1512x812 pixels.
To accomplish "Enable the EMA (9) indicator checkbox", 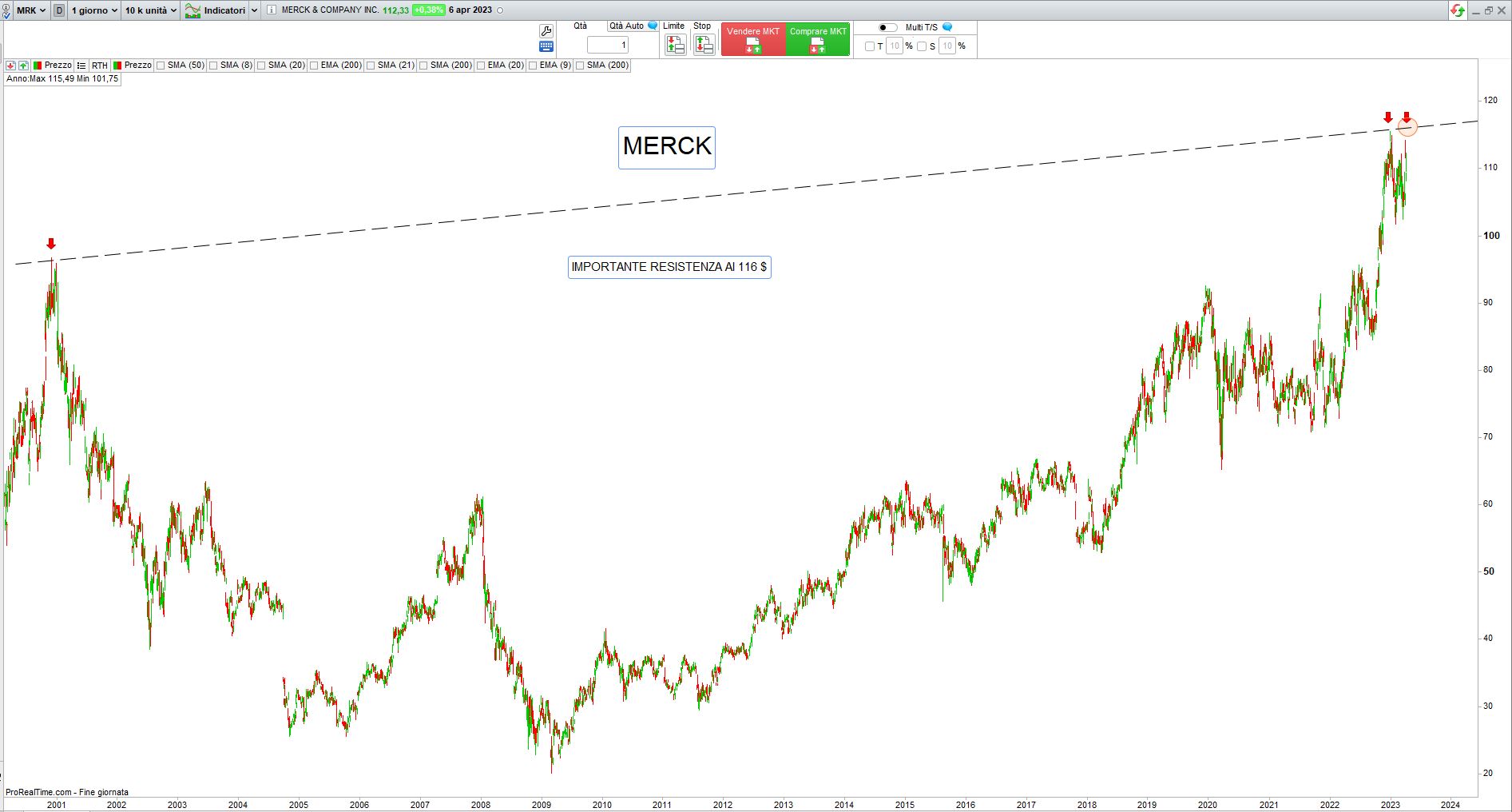I will point(533,66).
